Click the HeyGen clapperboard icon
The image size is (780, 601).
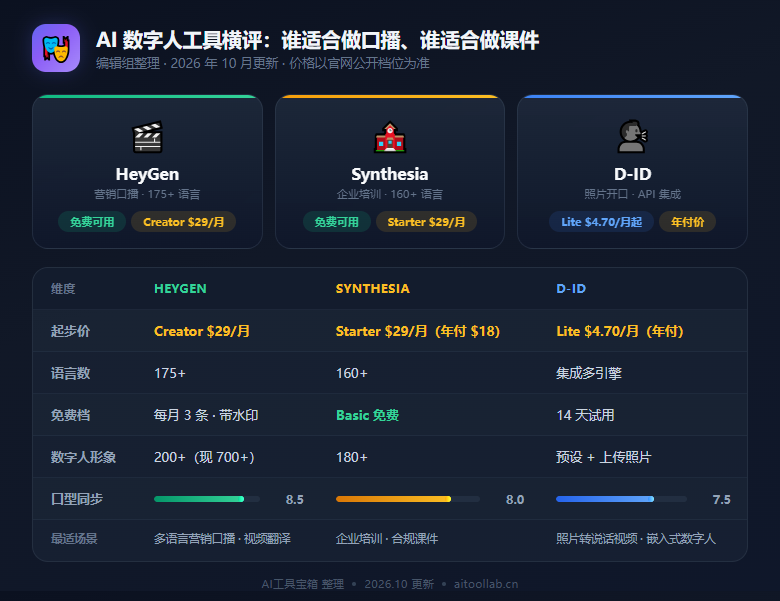pos(147,137)
